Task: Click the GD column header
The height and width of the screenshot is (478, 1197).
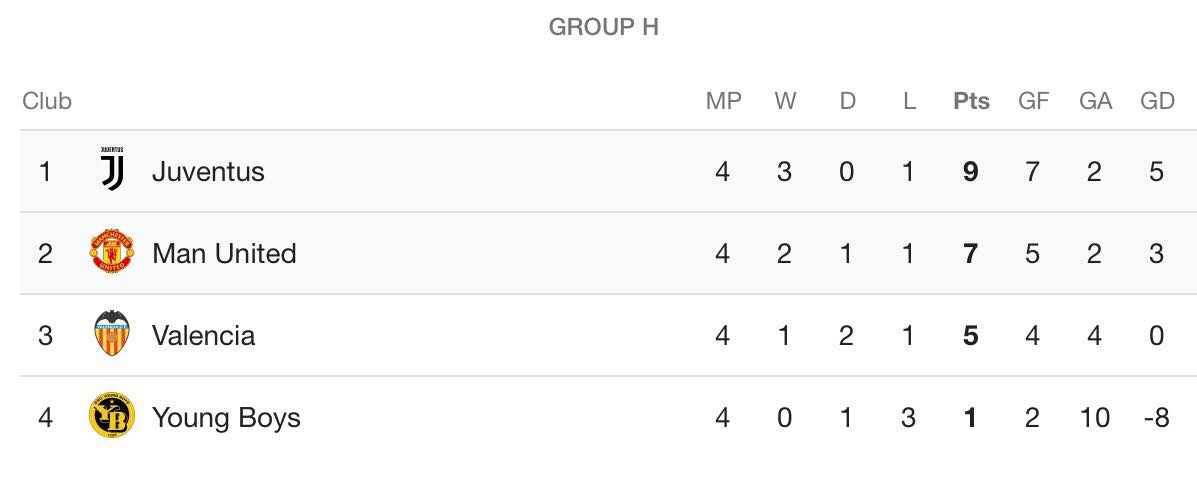Action: pos(1157,101)
